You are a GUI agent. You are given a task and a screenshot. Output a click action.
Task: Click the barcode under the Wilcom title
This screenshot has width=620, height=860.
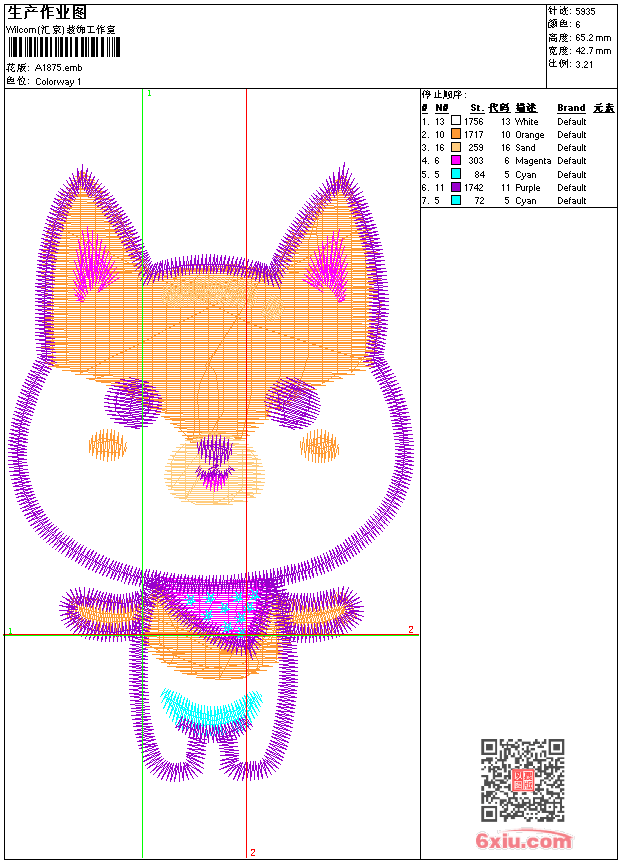(60, 47)
